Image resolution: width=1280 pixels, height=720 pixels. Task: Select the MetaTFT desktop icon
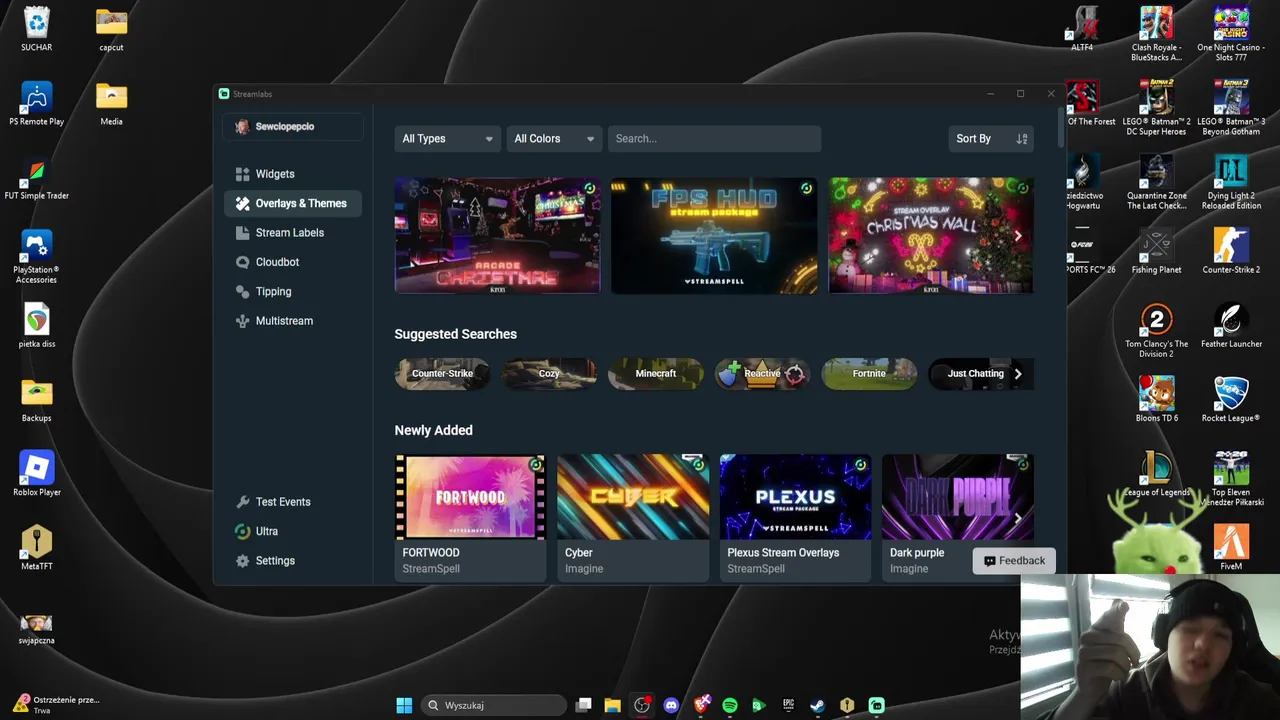click(37, 548)
